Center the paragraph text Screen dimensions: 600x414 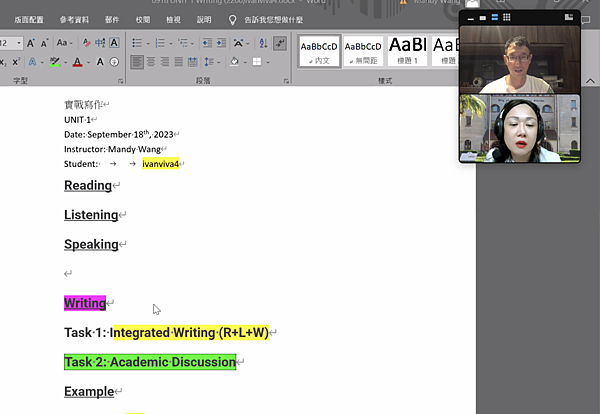pyautogui.click(x=151, y=62)
